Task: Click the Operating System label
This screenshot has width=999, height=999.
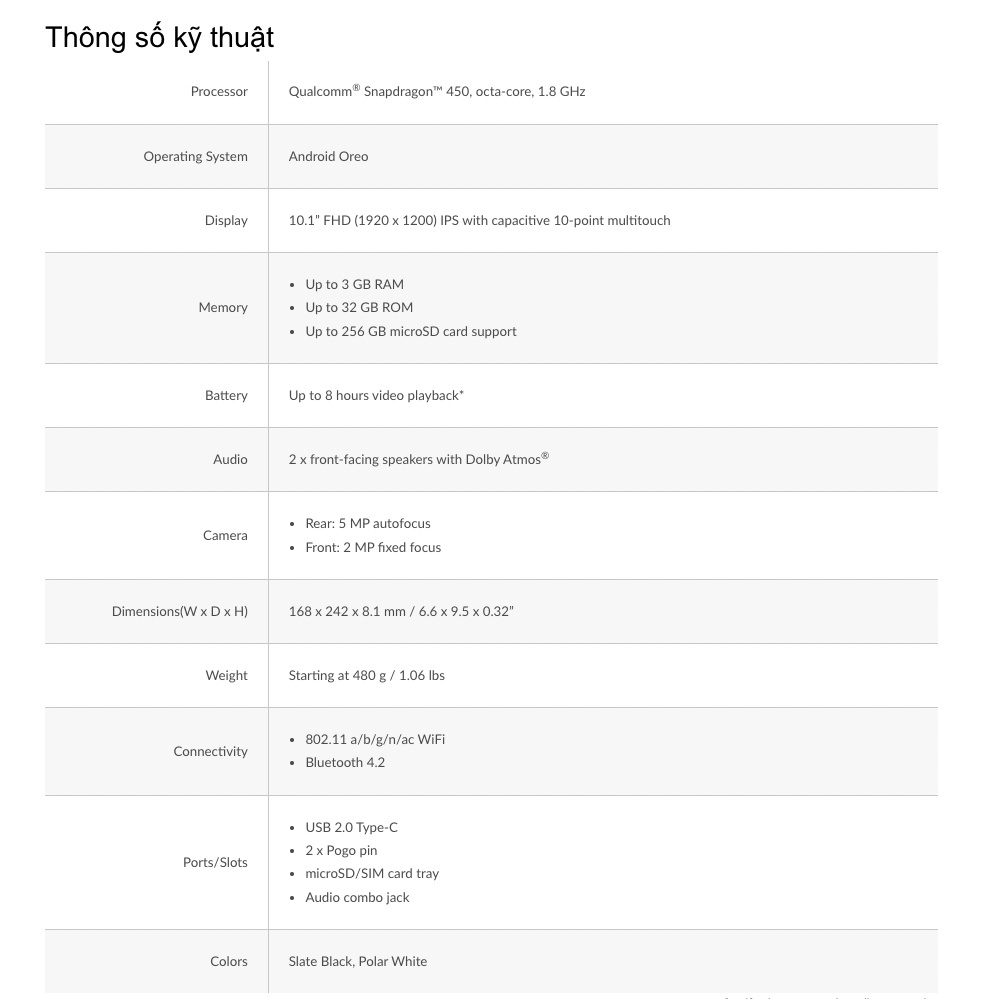Action: tap(195, 157)
